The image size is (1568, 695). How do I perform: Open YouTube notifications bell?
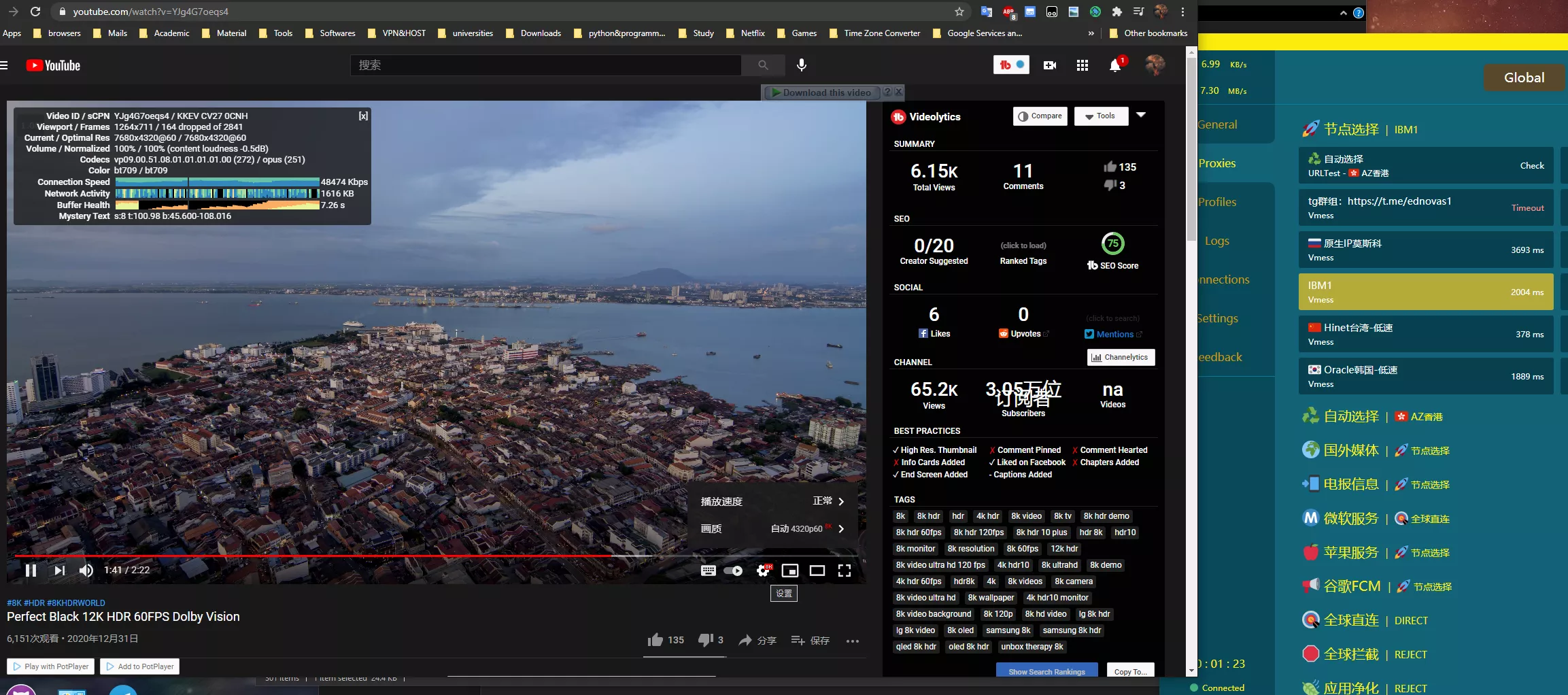click(x=1115, y=65)
